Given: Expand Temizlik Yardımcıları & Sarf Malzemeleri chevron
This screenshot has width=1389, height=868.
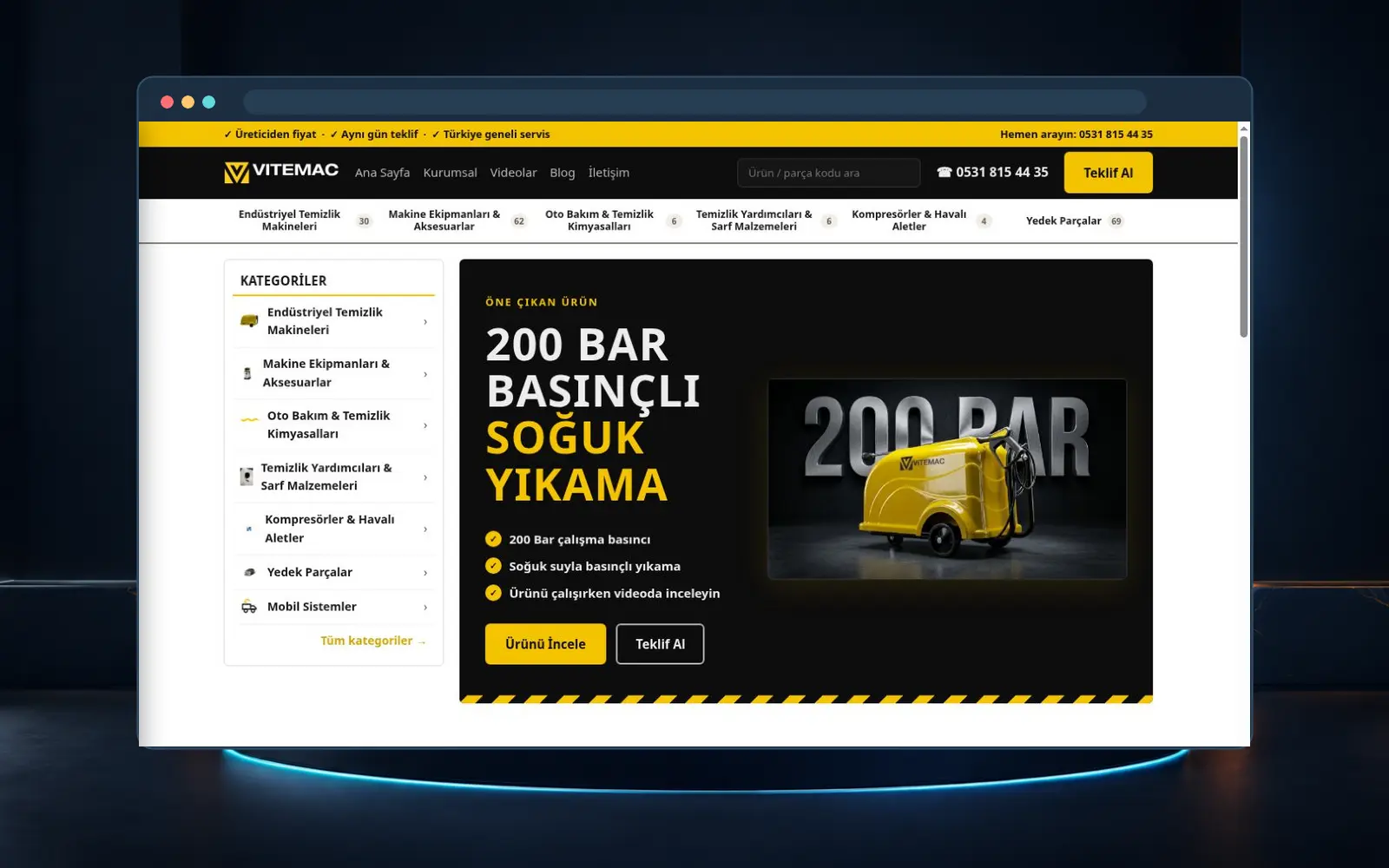Looking at the screenshot, I should 425,477.
